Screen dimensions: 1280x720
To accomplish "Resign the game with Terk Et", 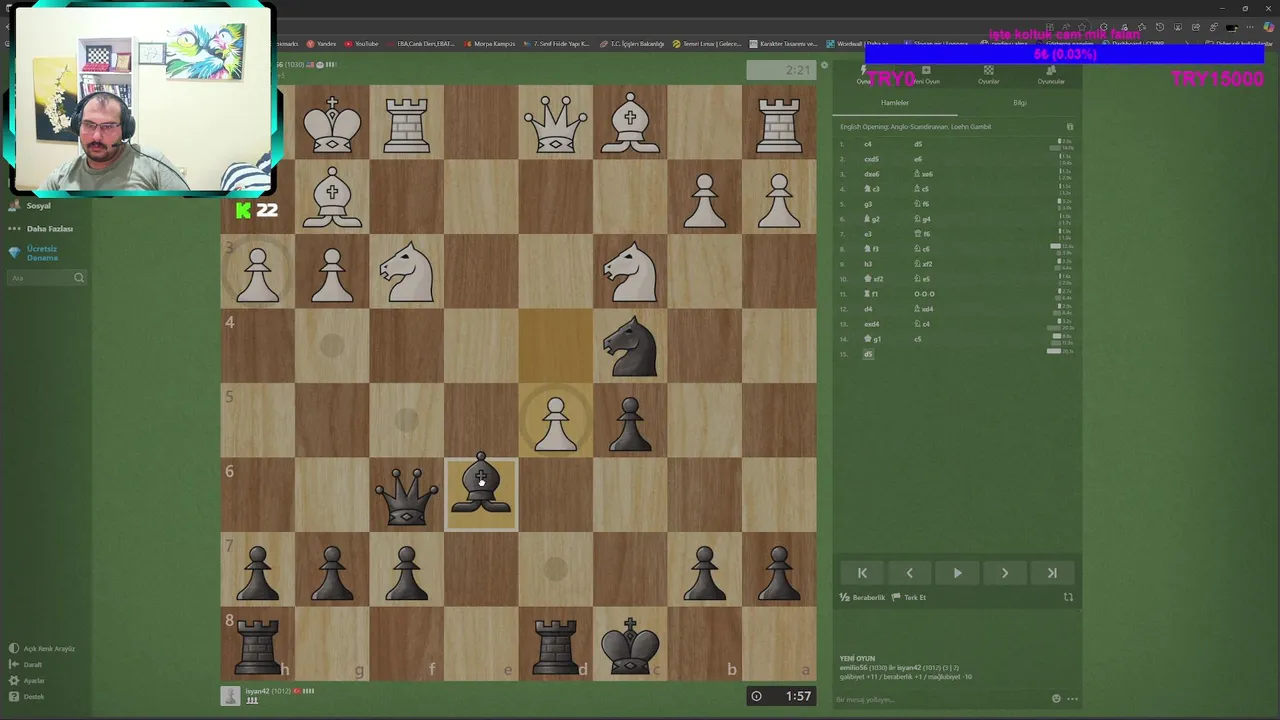I will pyautogui.click(x=909, y=597).
